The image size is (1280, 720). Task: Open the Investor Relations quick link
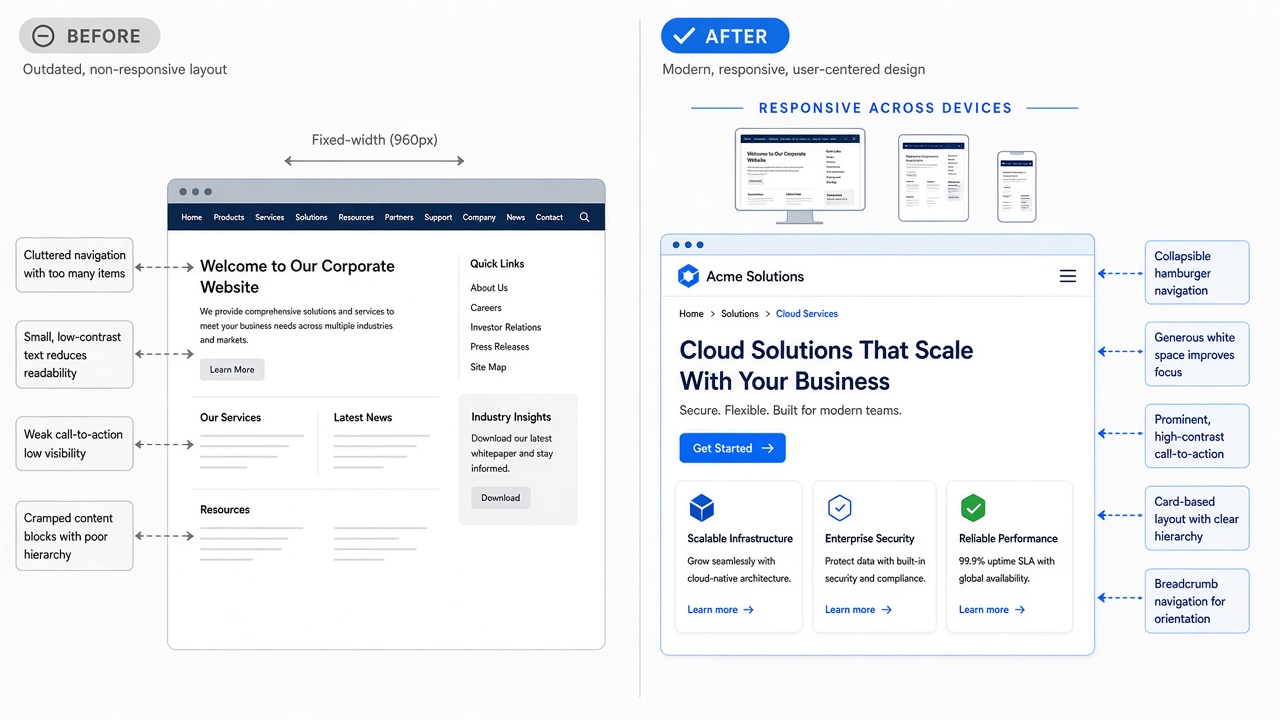click(506, 327)
